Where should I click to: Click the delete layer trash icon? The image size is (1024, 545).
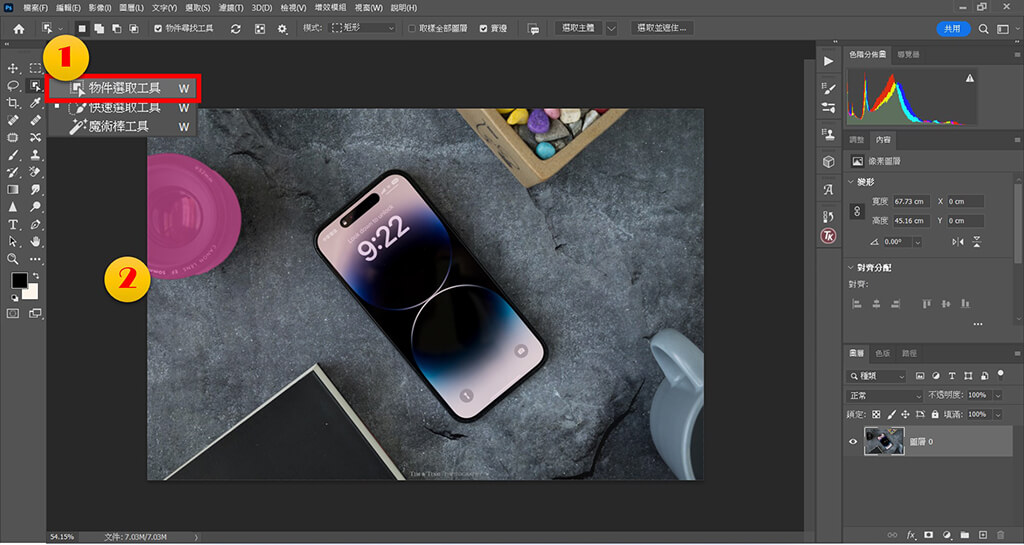click(x=1000, y=535)
